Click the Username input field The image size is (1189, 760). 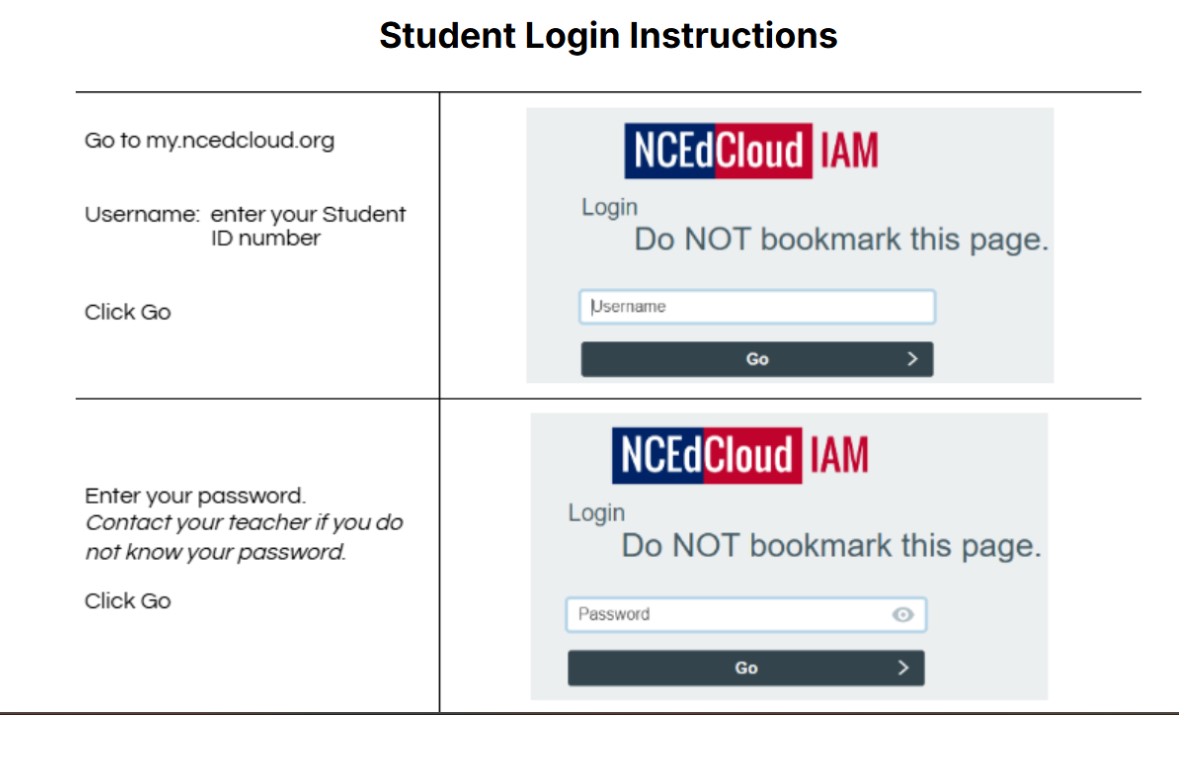click(x=757, y=306)
